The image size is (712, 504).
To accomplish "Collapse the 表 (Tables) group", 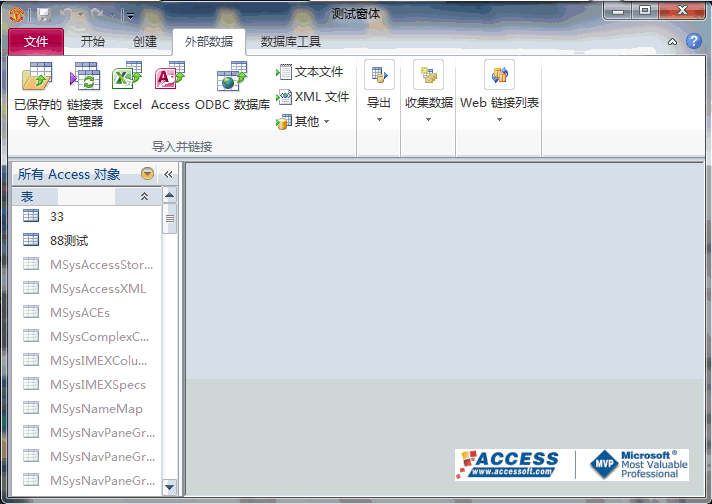I will [144, 196].
